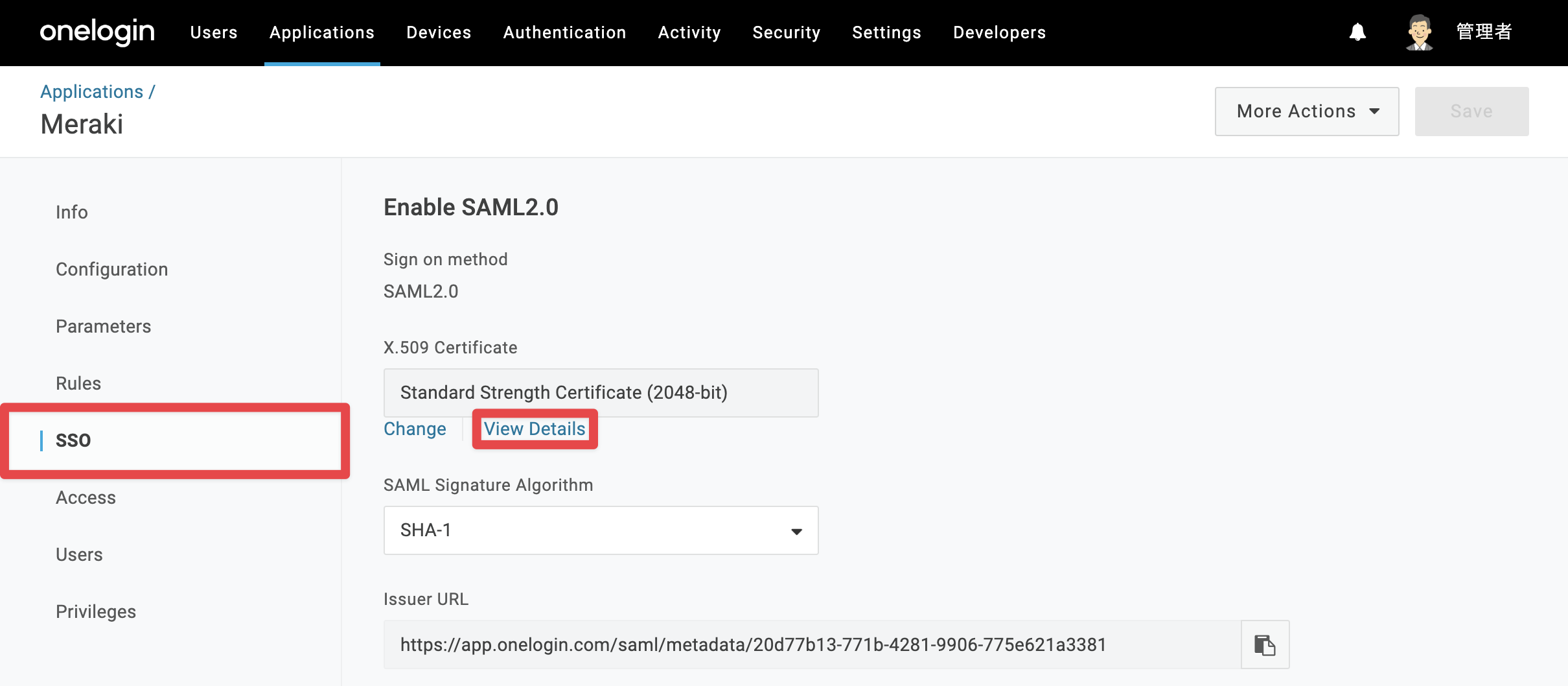Viewport: 1568px width, 686px height.
Task: Click the Issuer URL field
Action: [813, 645]
